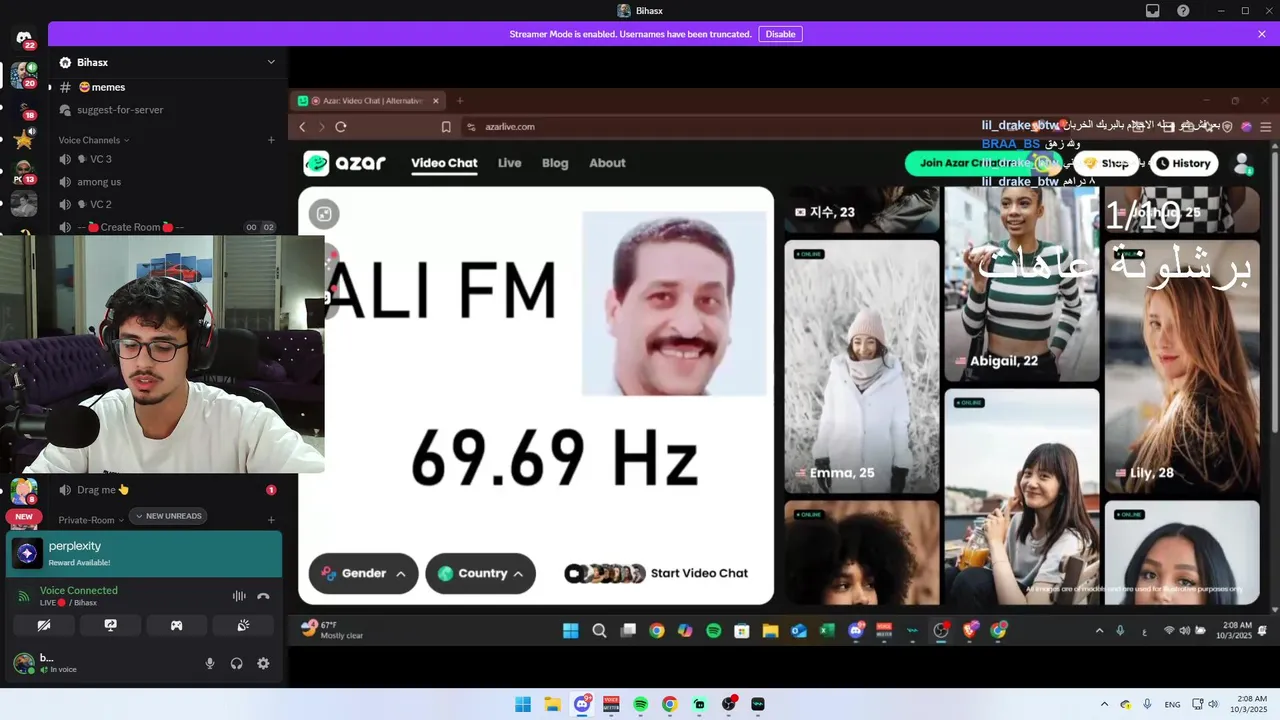
Task: Click the Azar logo
Action: coord(345,163)
